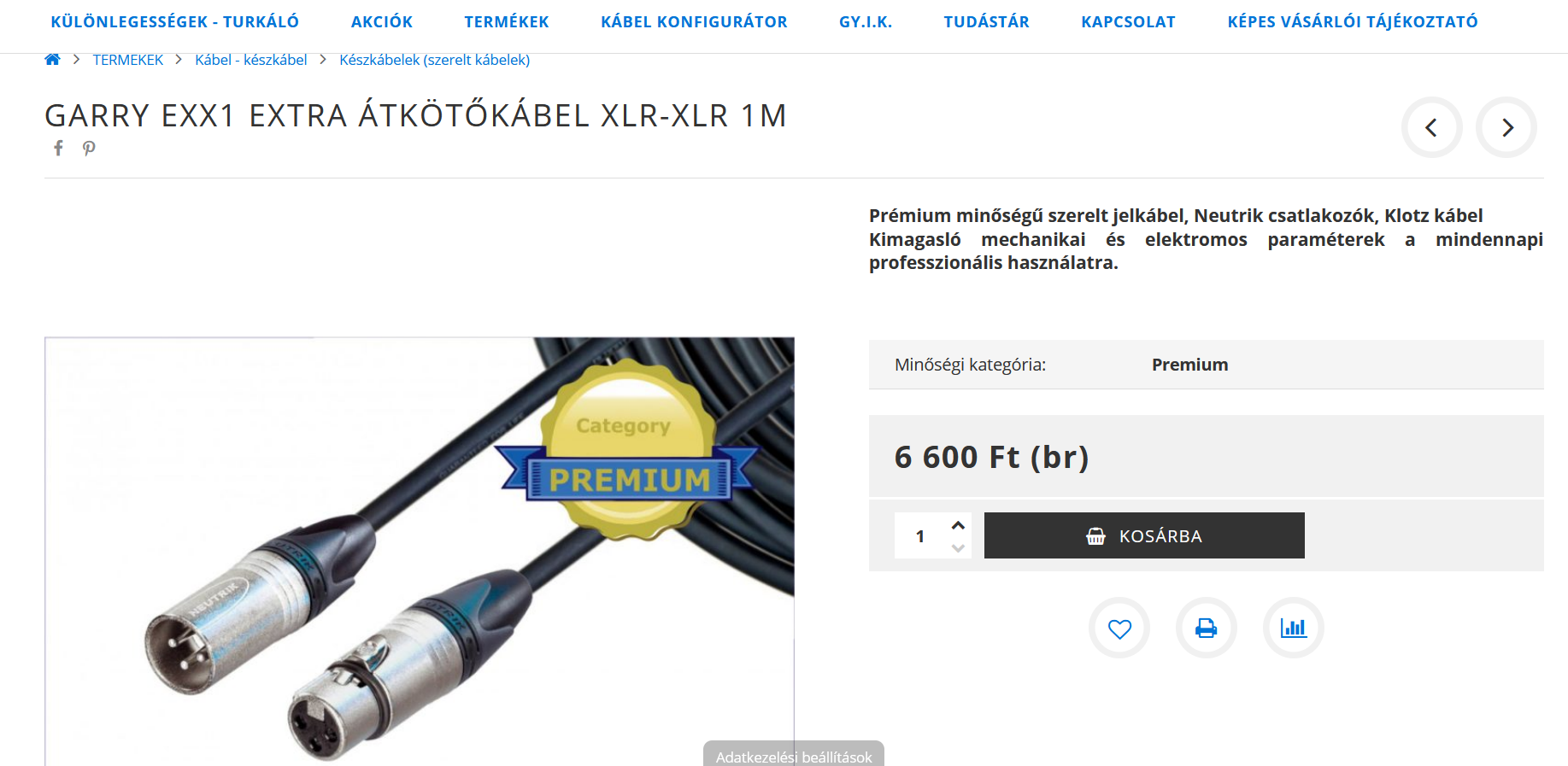This screenshot has height=766, width=1568.
Task: Compare product with chart icon
Action: (x=1294, y=628)
